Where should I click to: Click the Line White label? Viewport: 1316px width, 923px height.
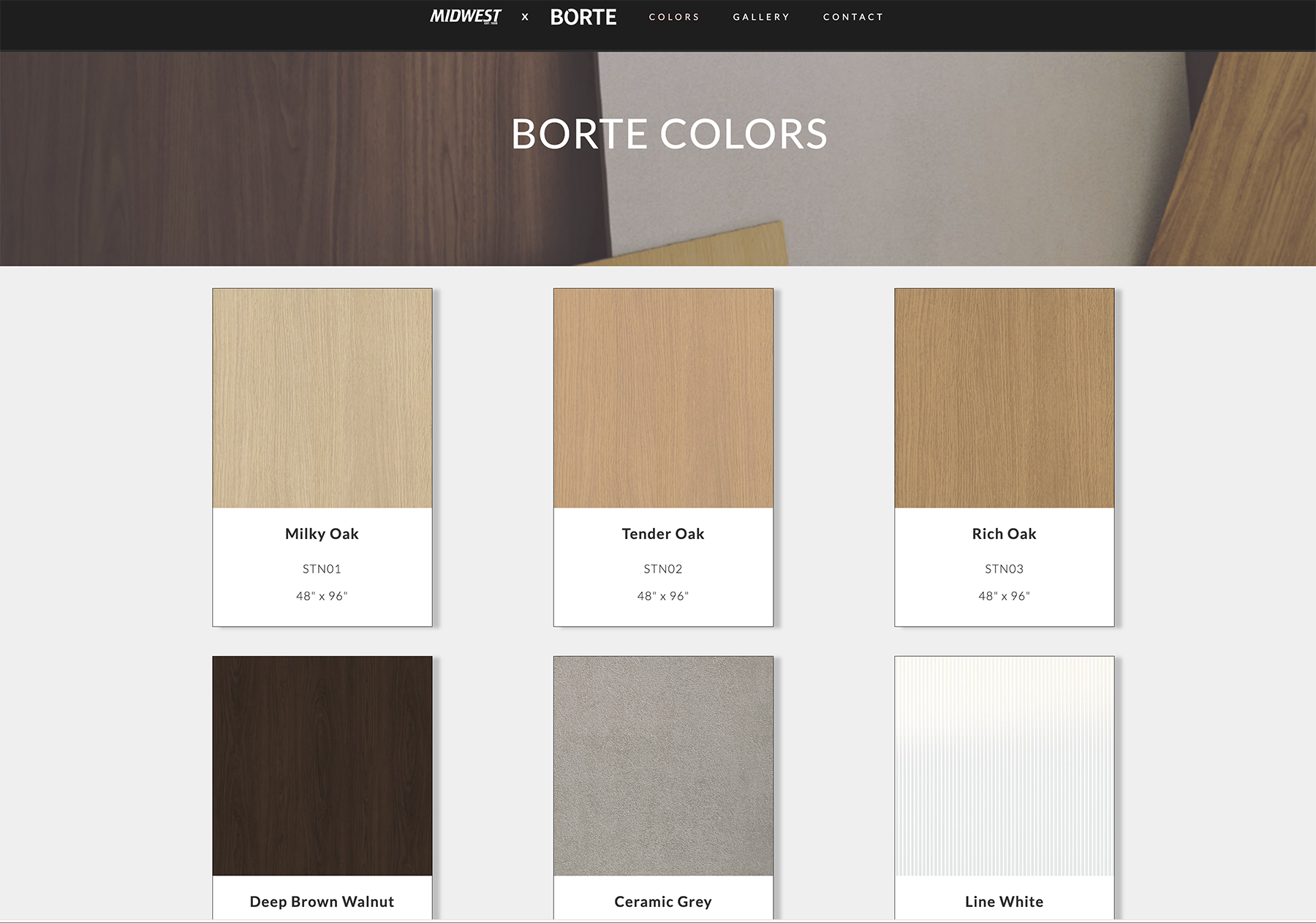pos(1004,902)
